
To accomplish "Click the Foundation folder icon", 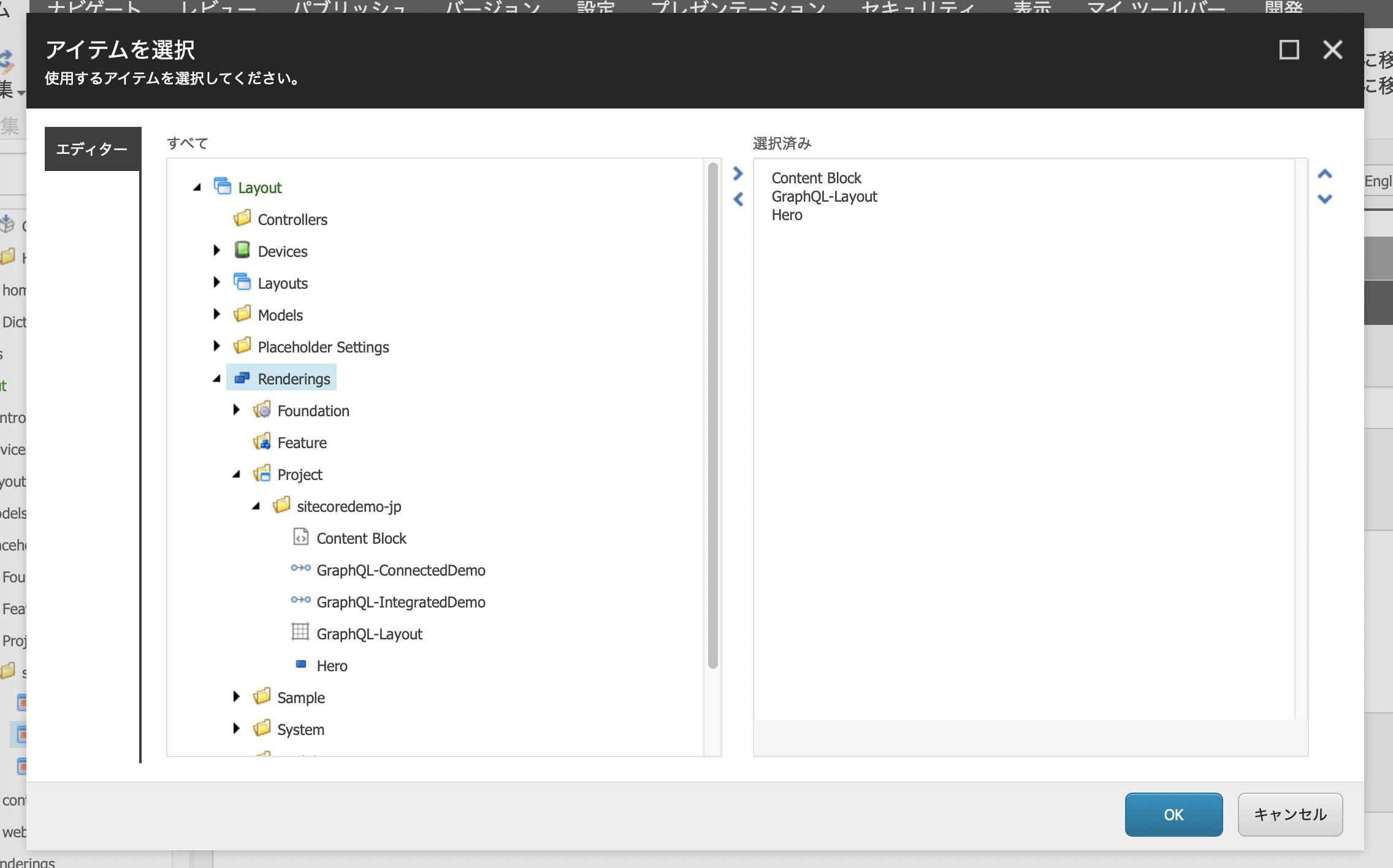I will point(262,409).
